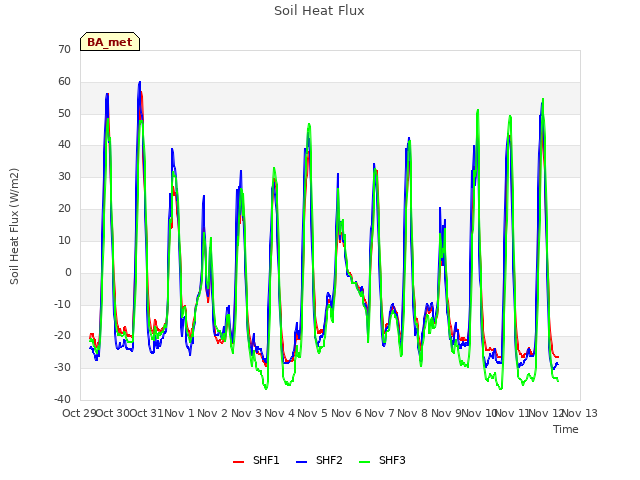Click the 30 y-axis tick label
Image resolution: width=640 pixels, height=480 pixels.
click(64, 176)
